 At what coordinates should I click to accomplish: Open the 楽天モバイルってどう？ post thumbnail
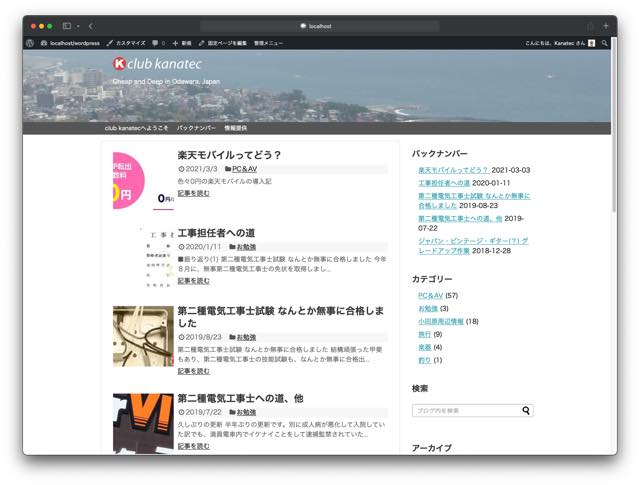[x=143, y=181]
